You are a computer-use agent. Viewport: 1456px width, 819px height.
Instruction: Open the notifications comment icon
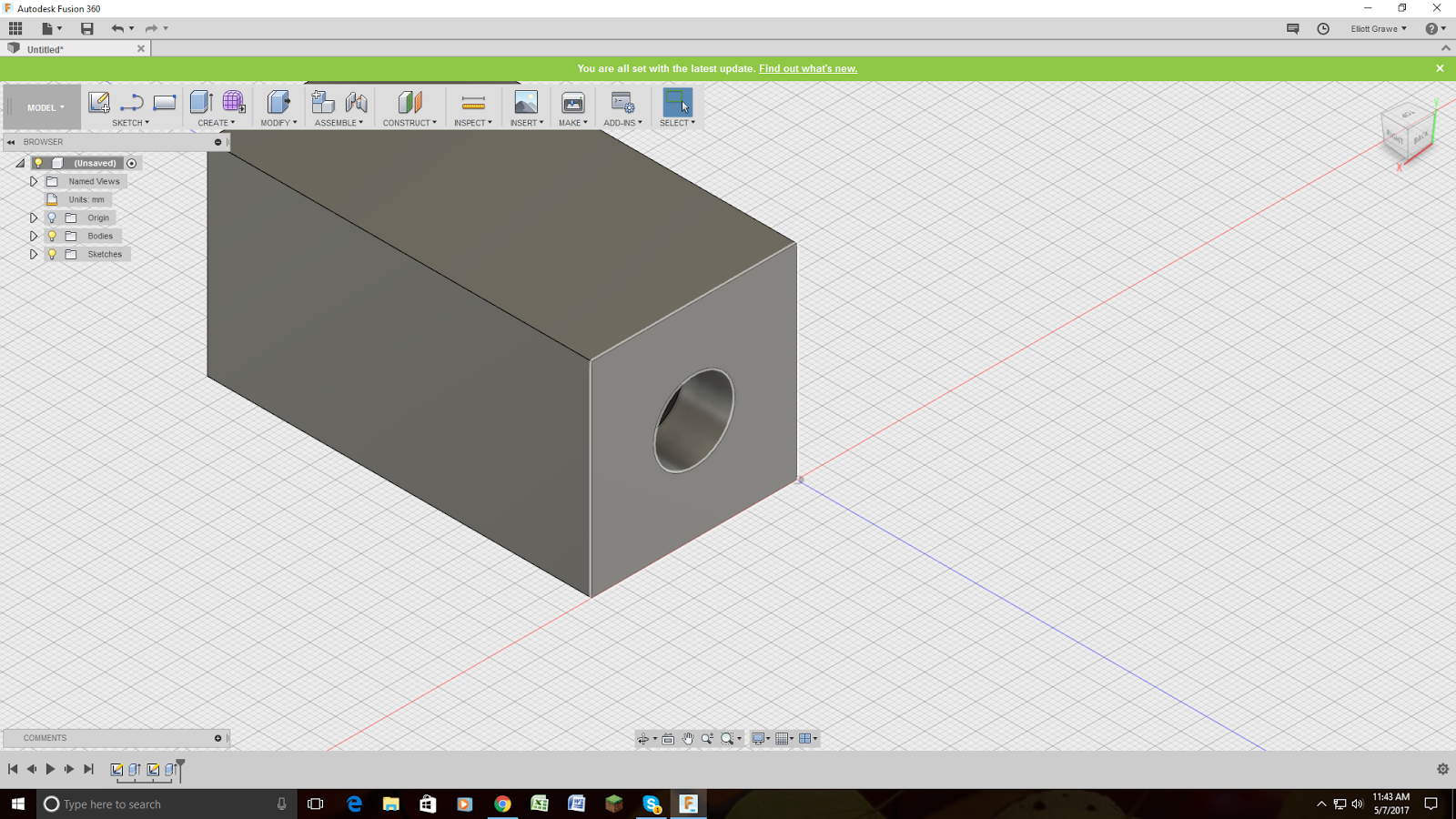click(1292, 28)
